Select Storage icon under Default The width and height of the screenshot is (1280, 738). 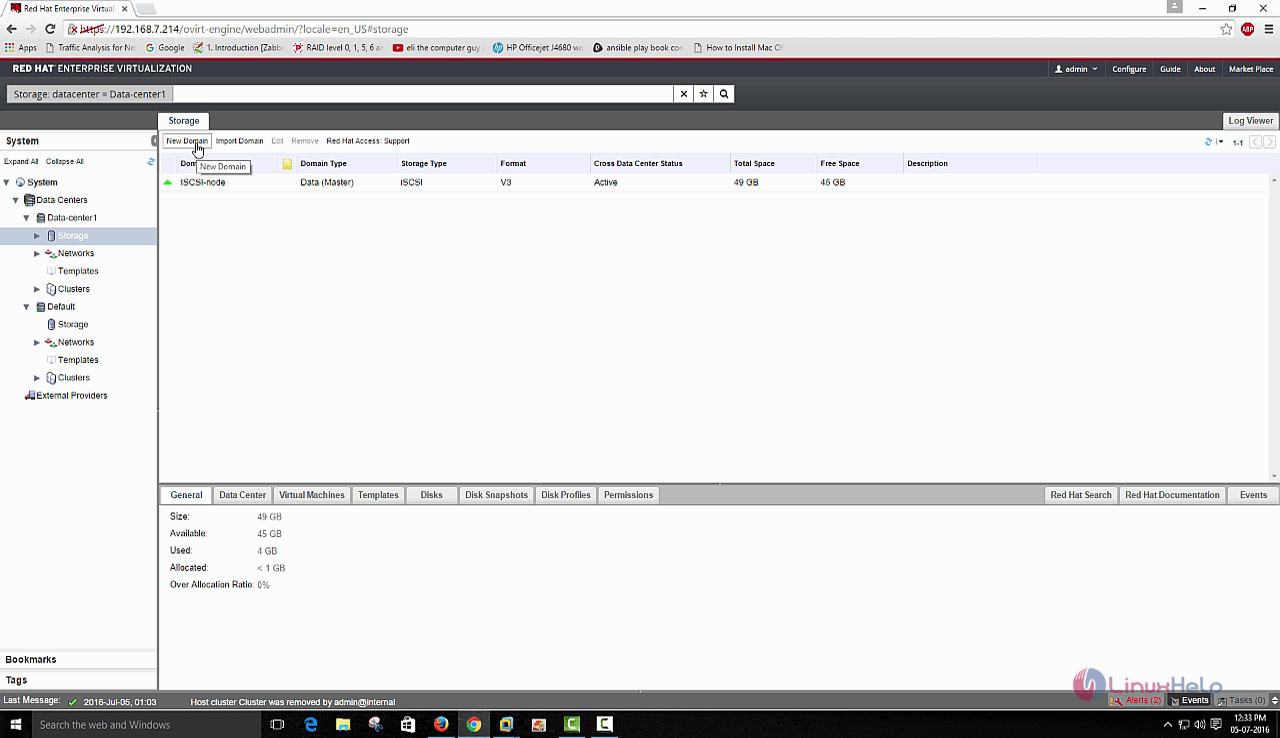click(x=51, y=325)
